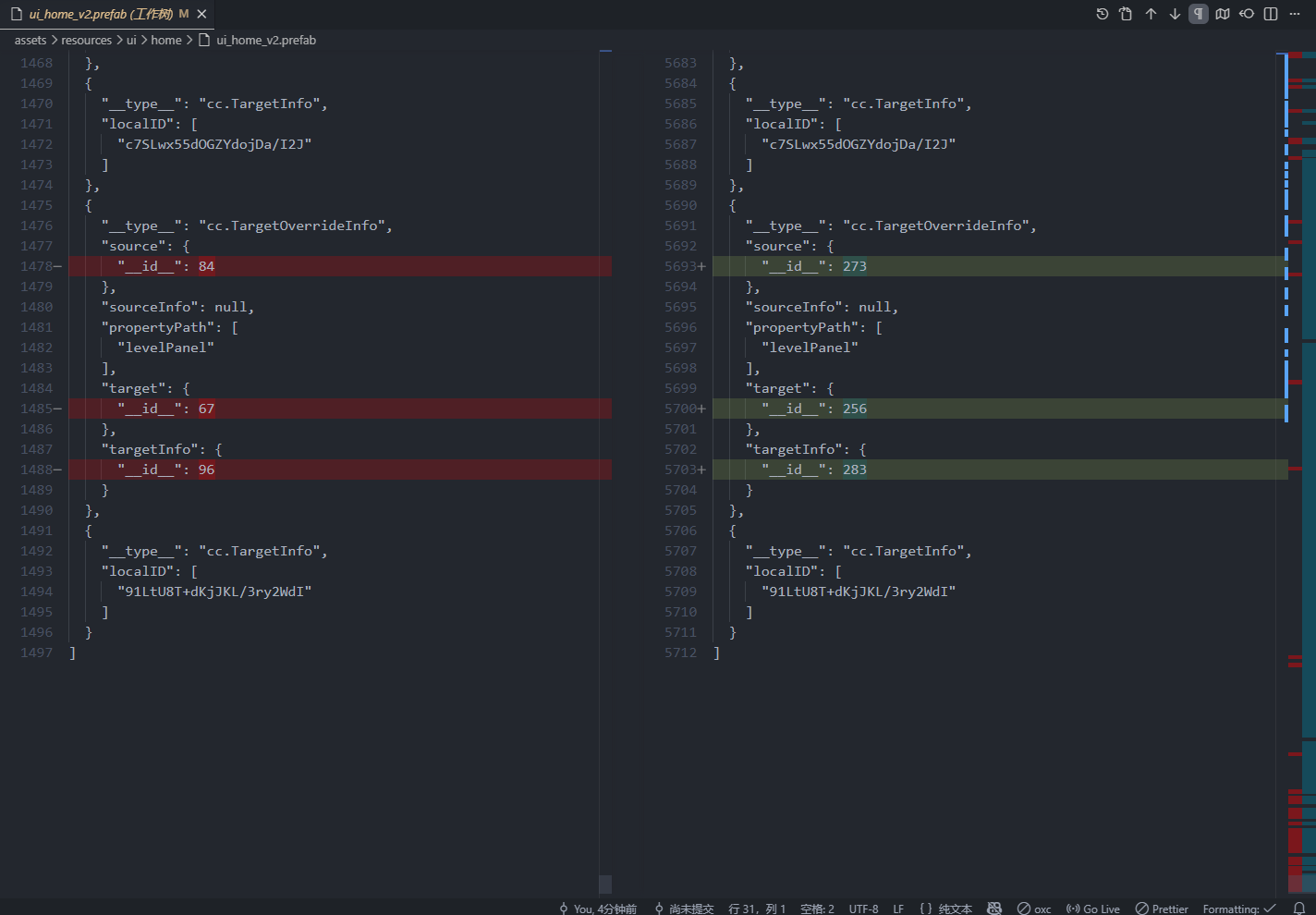Go to next change arrow
Image resolution: width=1316 pixels, height=915 pixels.
click(x=1175, y=14)
